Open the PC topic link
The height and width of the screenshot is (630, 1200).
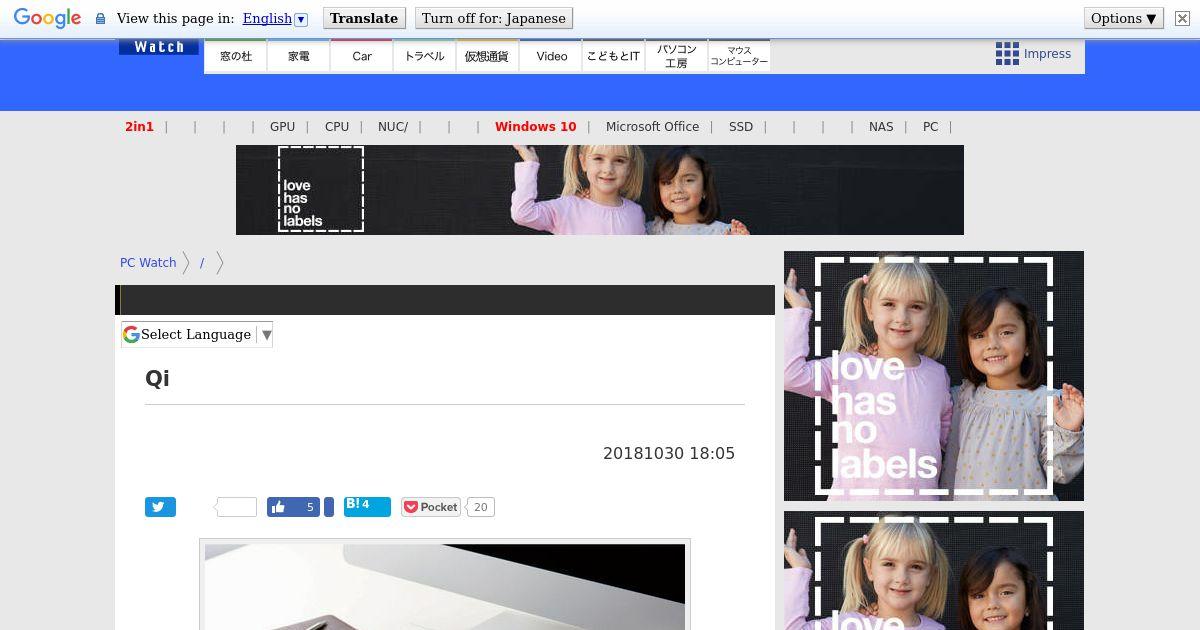click(x=930, y=127)
